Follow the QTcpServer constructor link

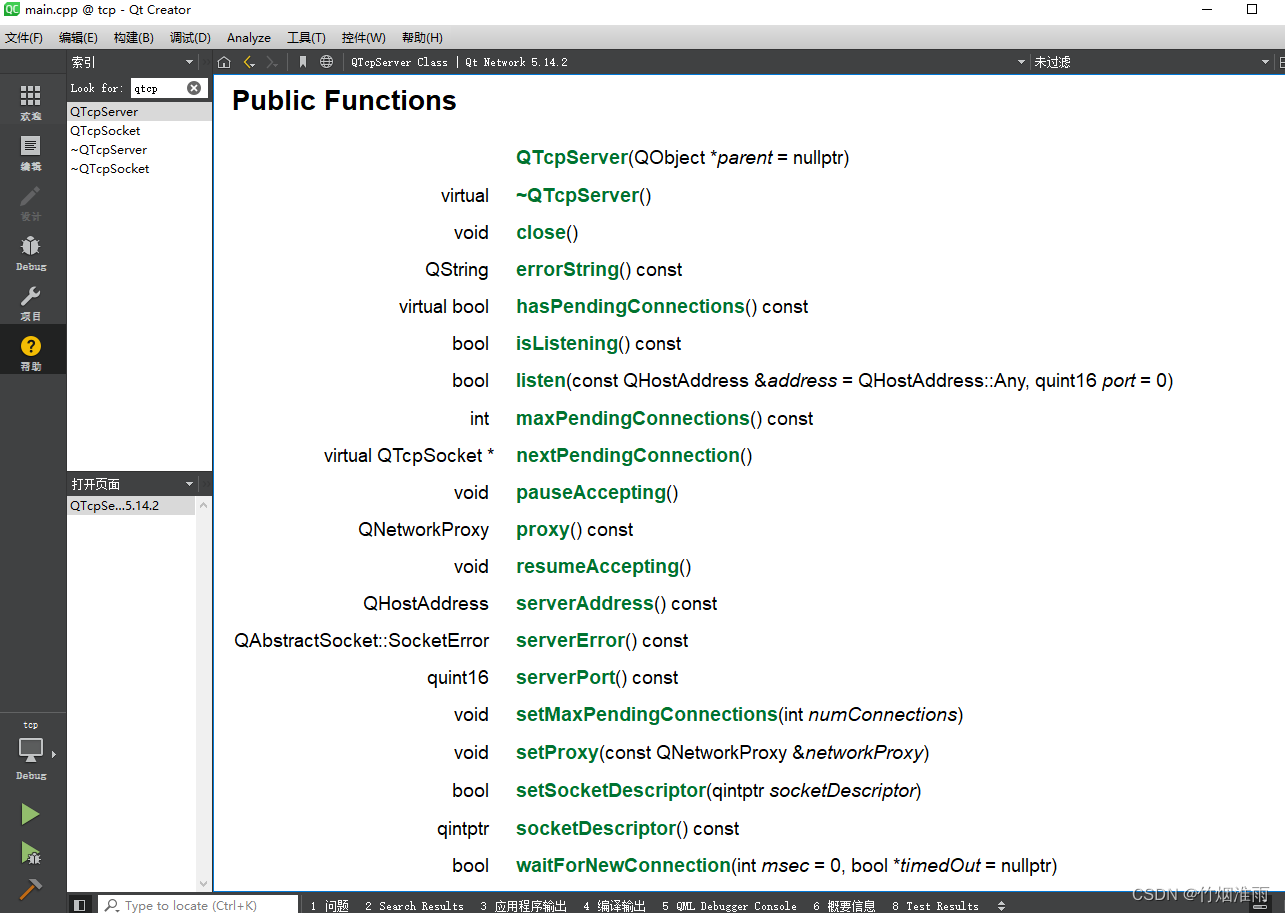(571, 157)
